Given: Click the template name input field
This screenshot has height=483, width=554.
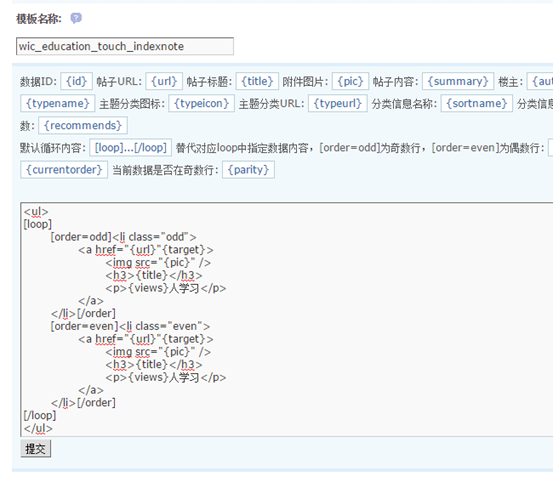Looking at the screenshot, I should tap(125, 46).
